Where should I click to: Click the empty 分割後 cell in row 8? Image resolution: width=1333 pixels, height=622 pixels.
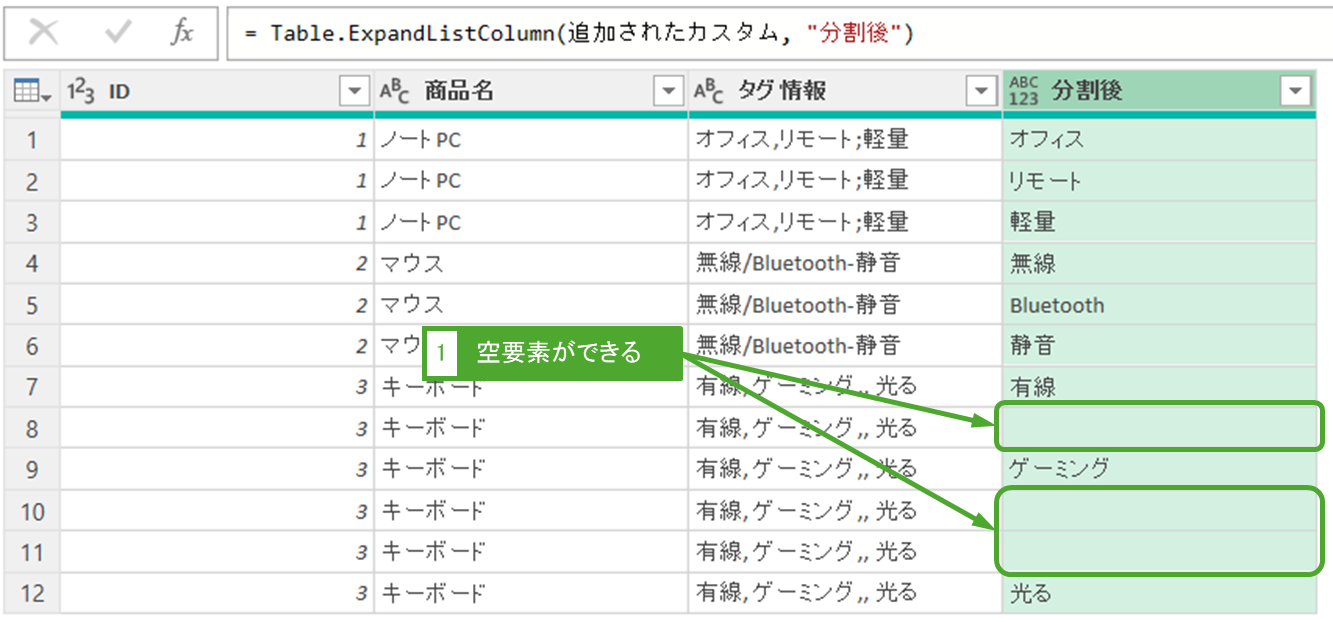1158,427
